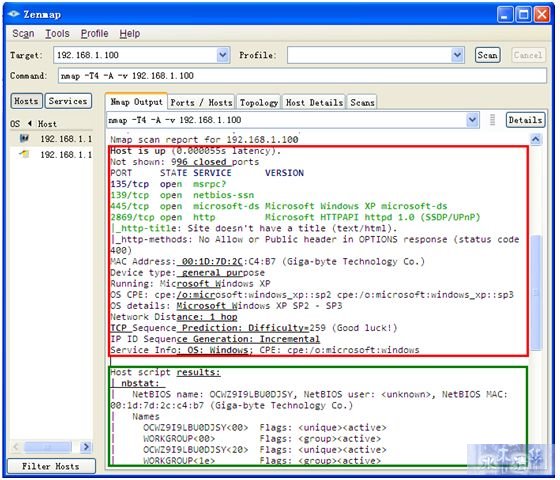Viewport: 560px width, 480px height.
Task: Click the 'Nmap scan report for 192.168.1.100' line
Action: point(204,140)
